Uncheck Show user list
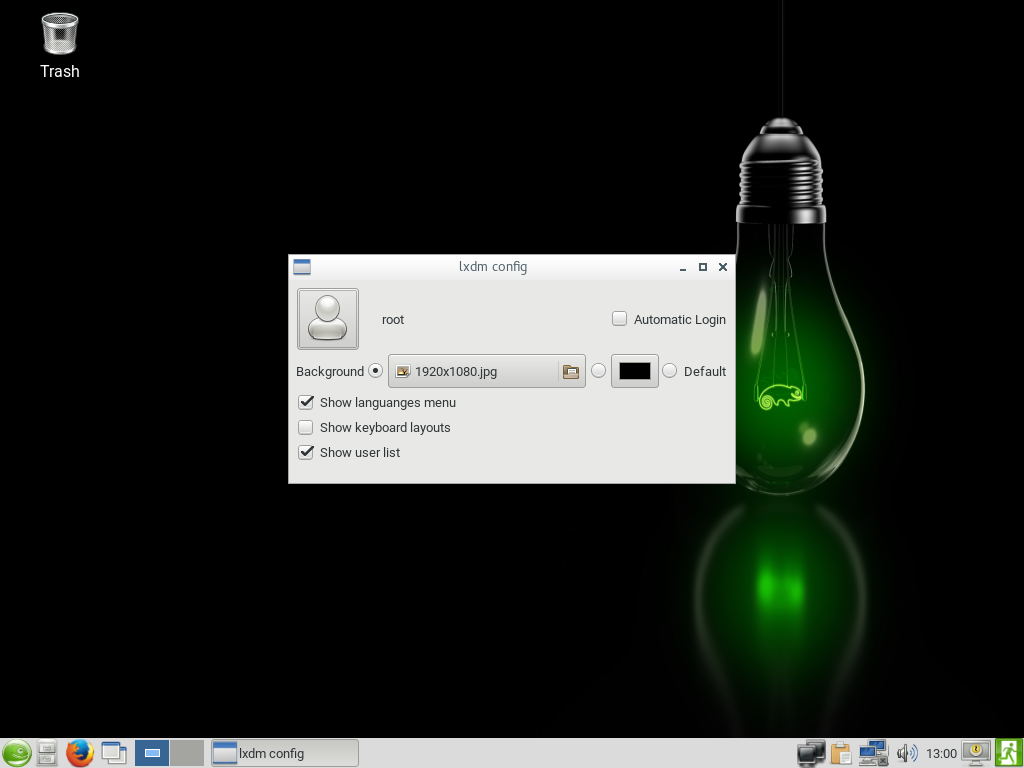The height and width of the screenshot is (768, 1024). (x=307, y=452)
